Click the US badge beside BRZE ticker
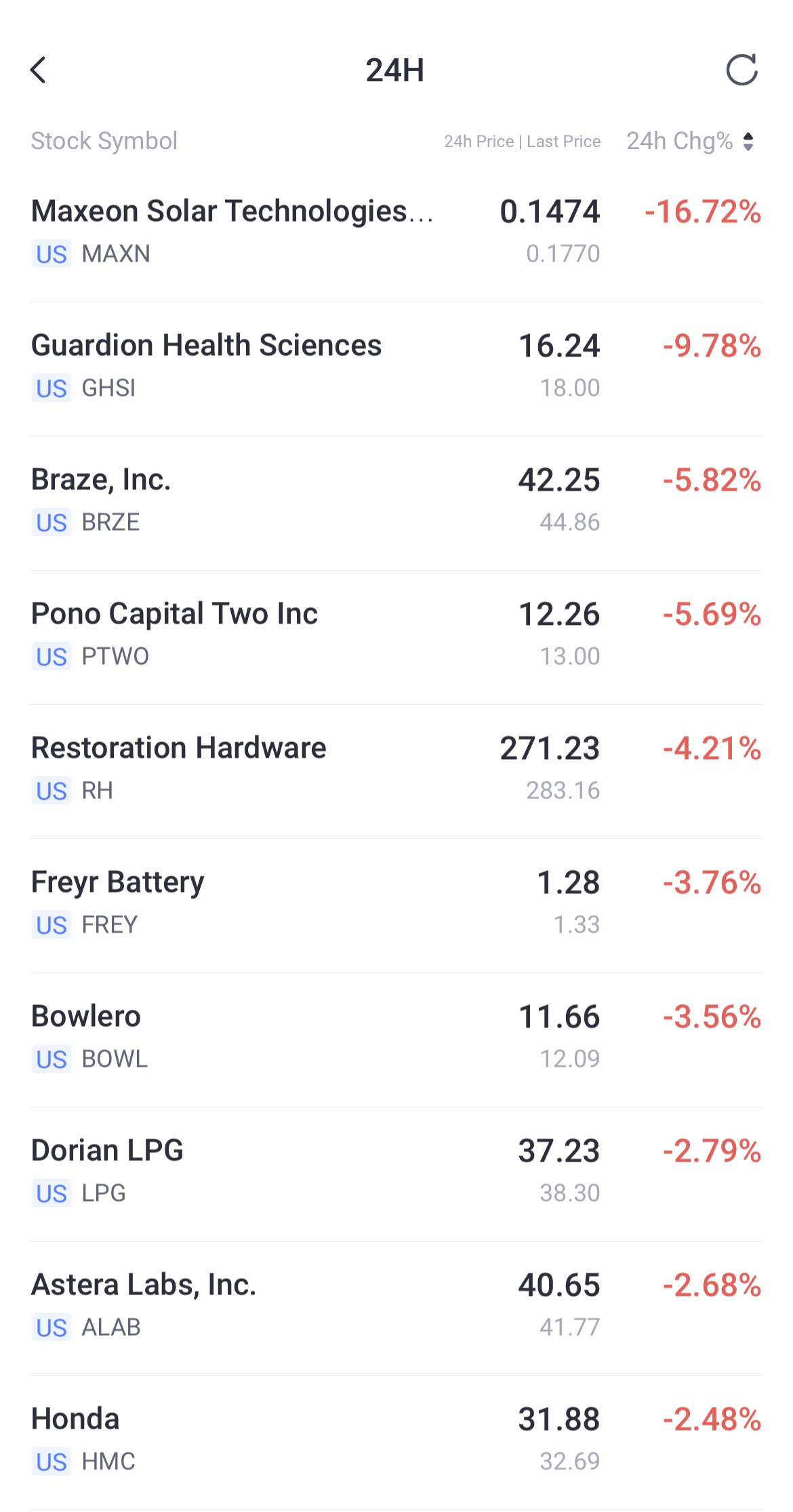 pyautogui.click(x=52, y=523)
